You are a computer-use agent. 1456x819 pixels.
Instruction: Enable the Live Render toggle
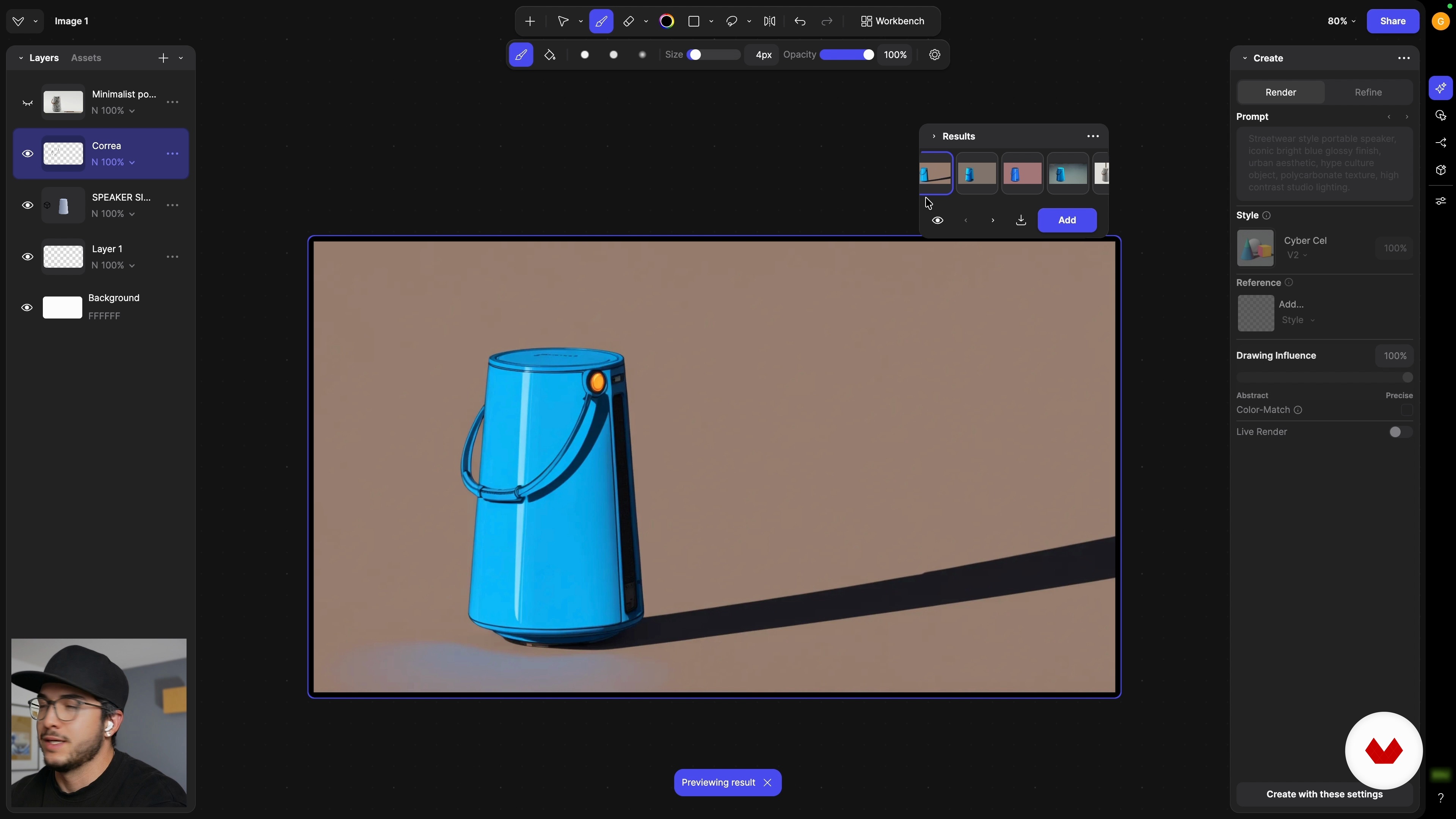pyautogui.click(x=1400, y=432)
